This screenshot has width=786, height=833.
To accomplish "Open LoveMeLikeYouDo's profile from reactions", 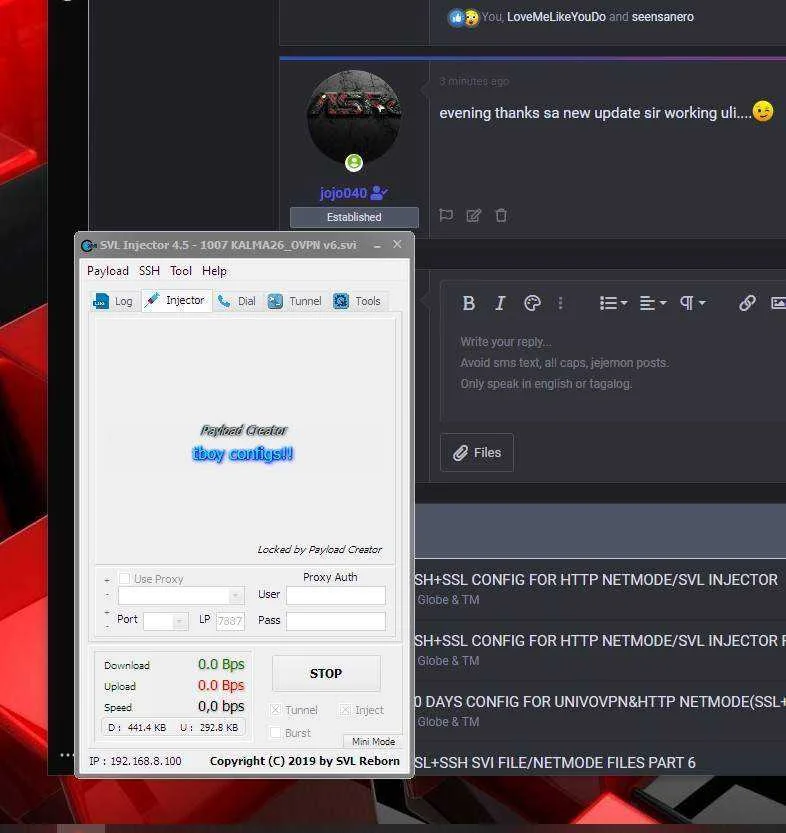I will [x=556, y=17].
